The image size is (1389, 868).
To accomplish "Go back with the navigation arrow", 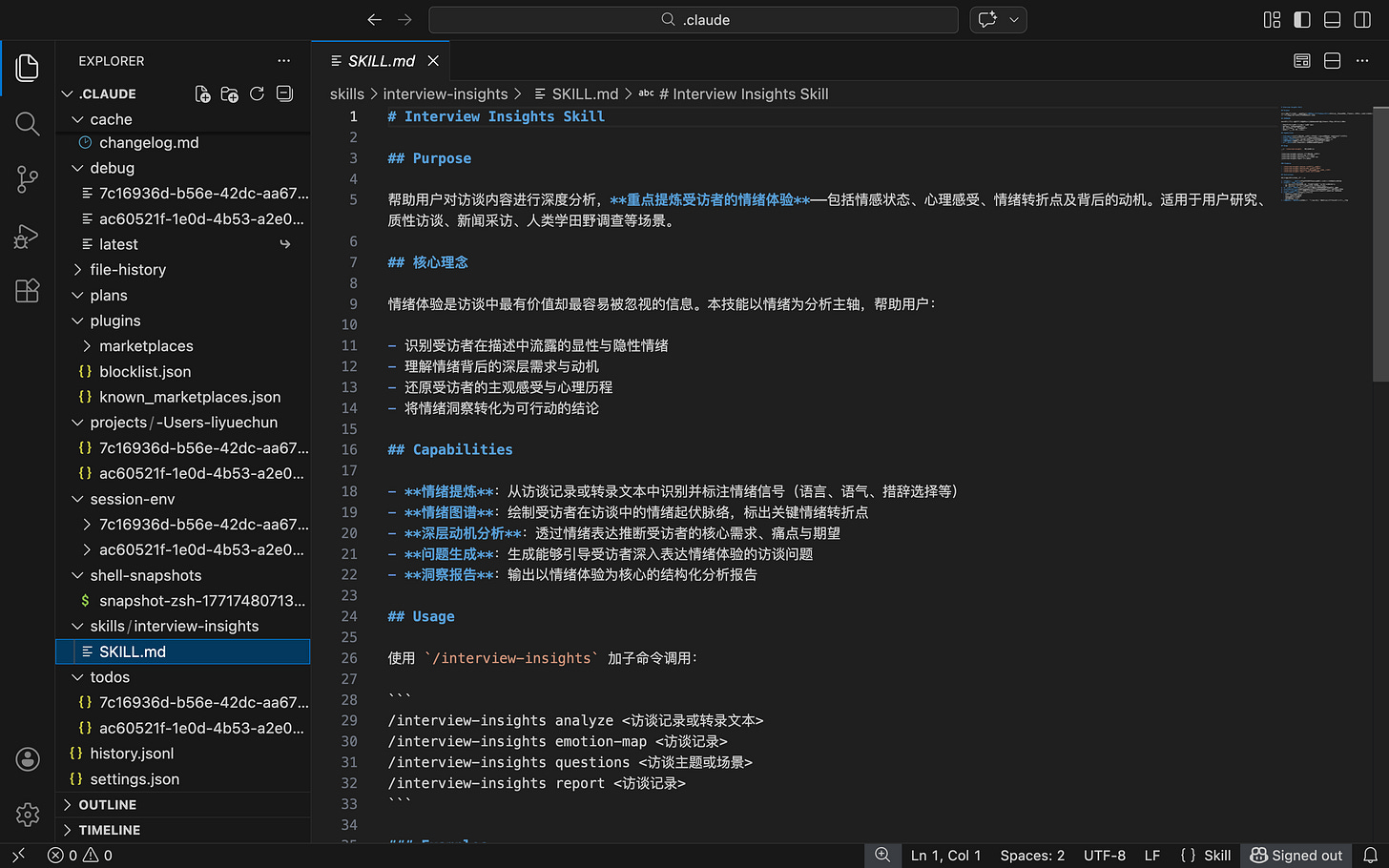I will (x=375, y=20).
